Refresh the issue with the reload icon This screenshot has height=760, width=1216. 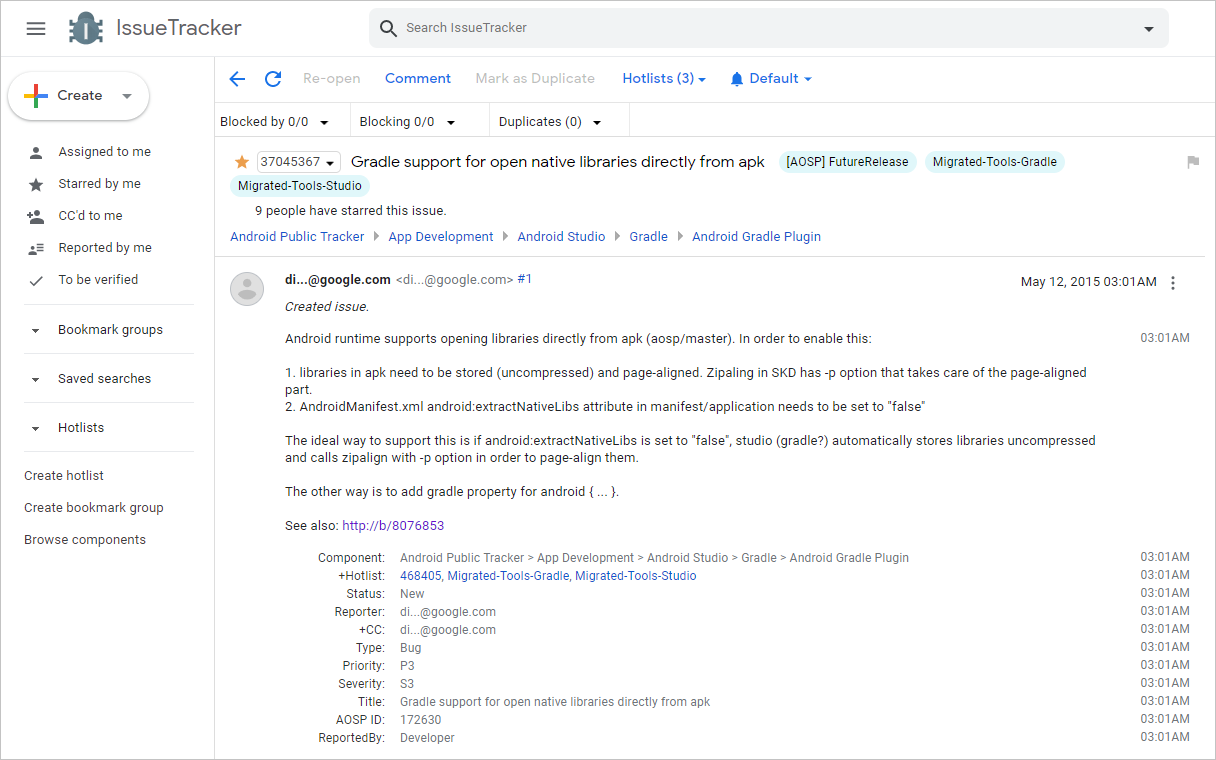[273, 79]
